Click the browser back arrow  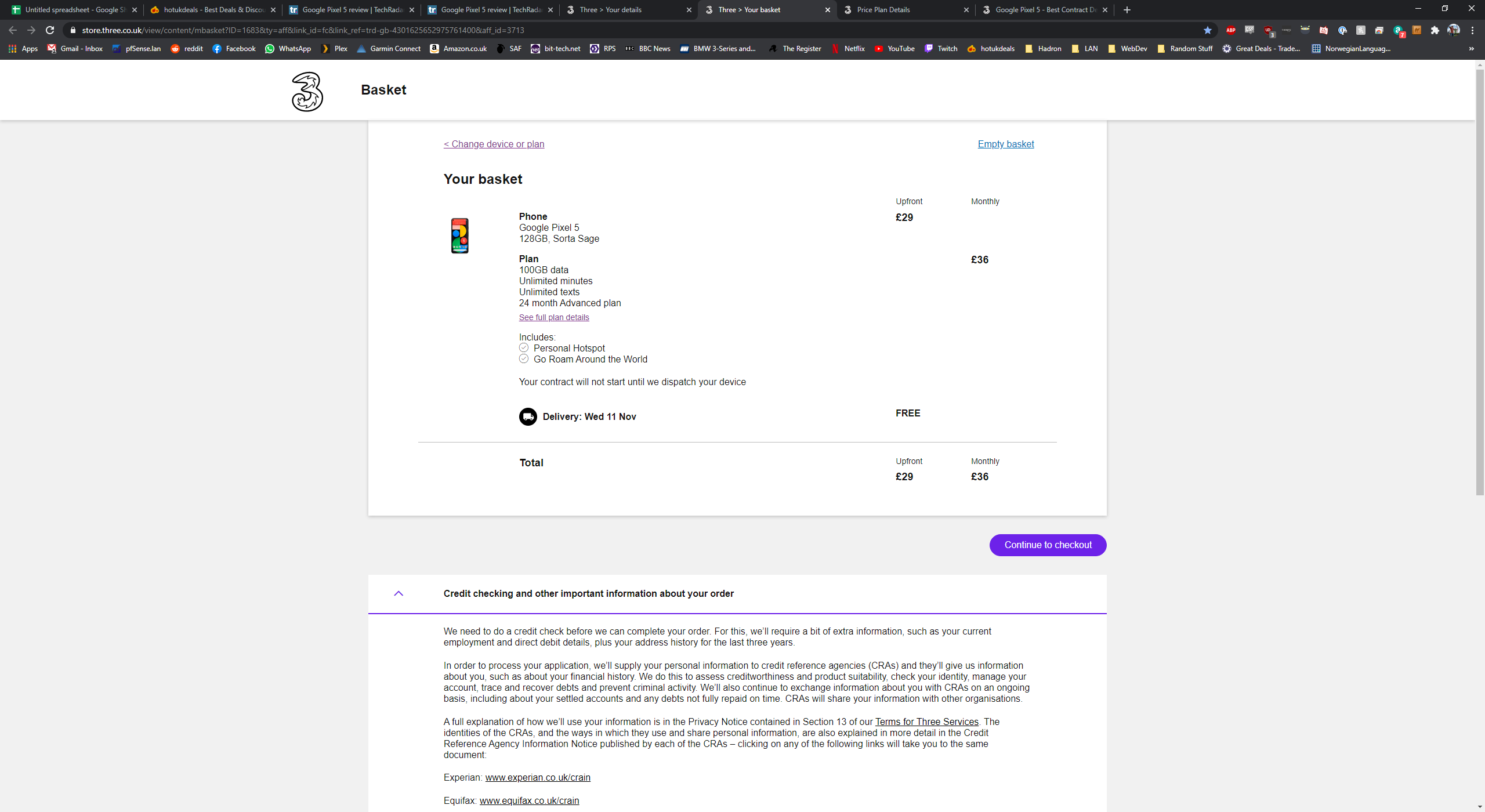(x=13, y=30)
